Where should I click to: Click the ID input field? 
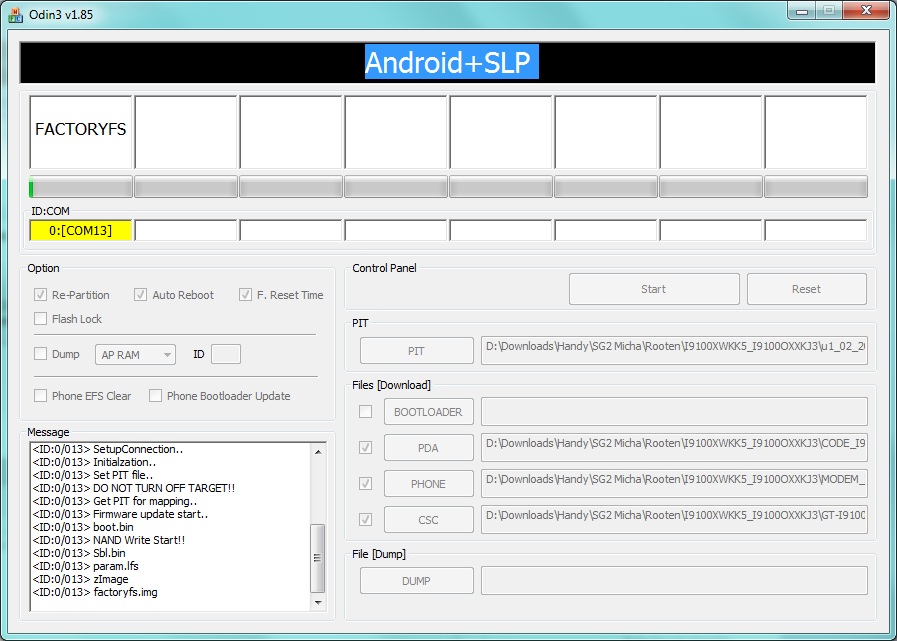[226, 354]
